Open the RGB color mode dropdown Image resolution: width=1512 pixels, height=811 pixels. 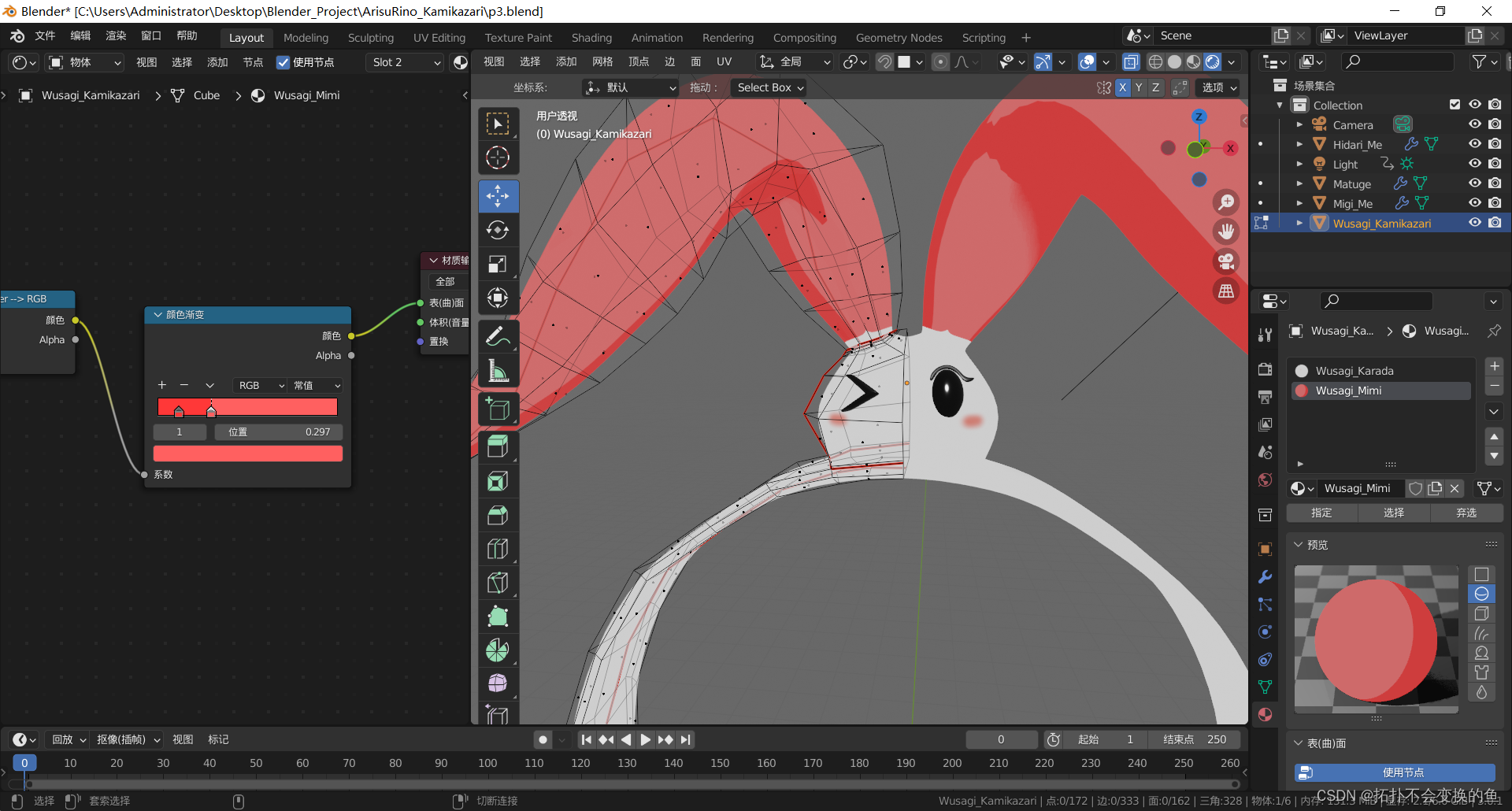click(259, 385)
